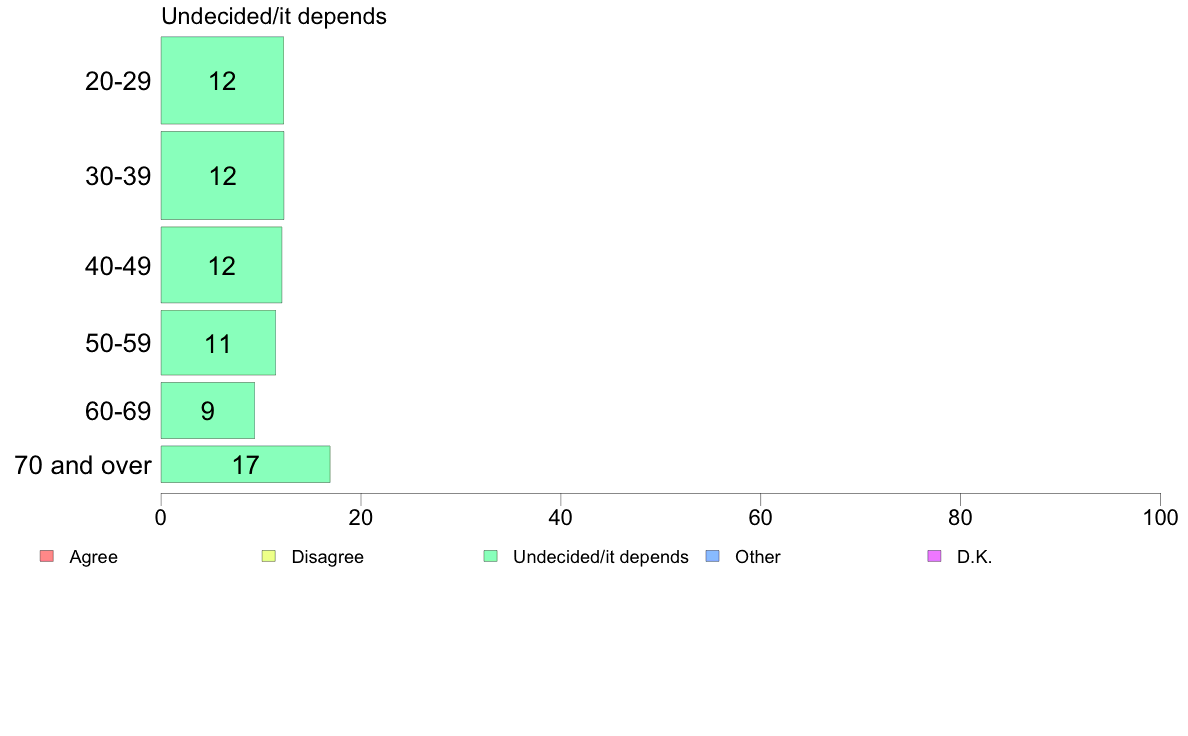Click the red Agree legend swatch
1188x736 pixels.
point(46,556)
